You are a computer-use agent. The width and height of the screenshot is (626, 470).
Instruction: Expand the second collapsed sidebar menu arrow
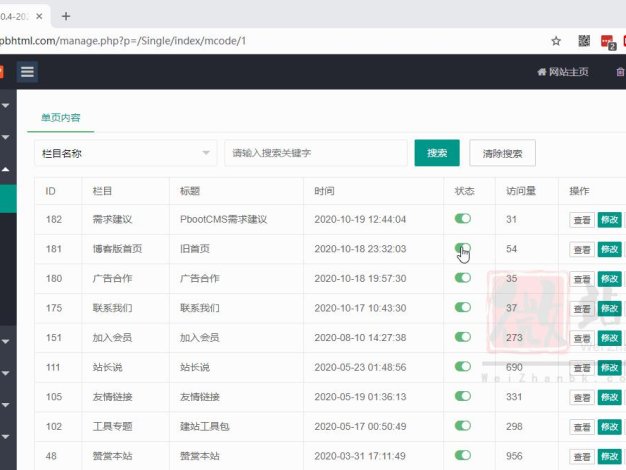6,137
